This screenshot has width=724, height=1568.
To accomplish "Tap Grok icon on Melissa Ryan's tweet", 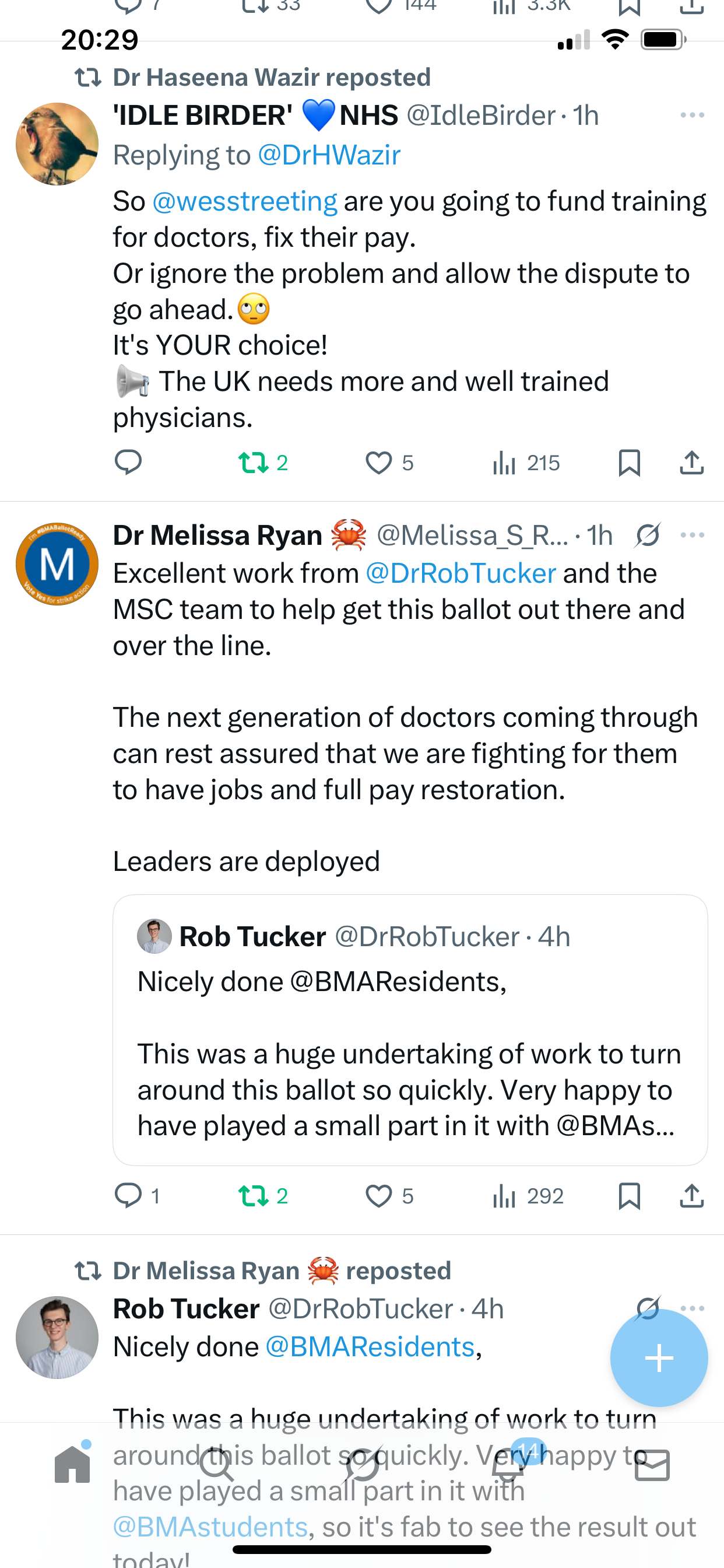I will 647,535.
